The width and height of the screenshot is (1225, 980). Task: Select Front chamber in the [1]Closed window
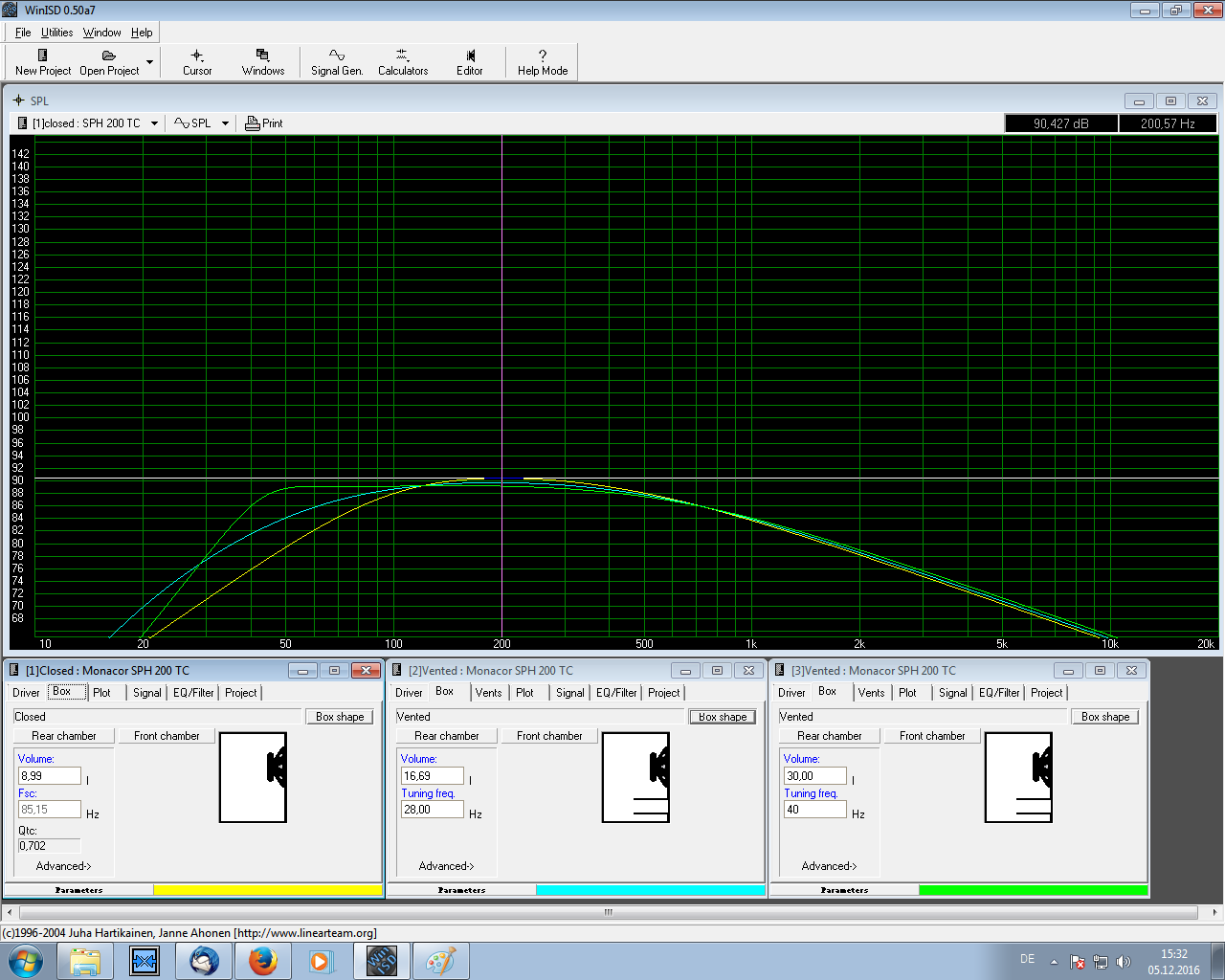click(167, 736)
